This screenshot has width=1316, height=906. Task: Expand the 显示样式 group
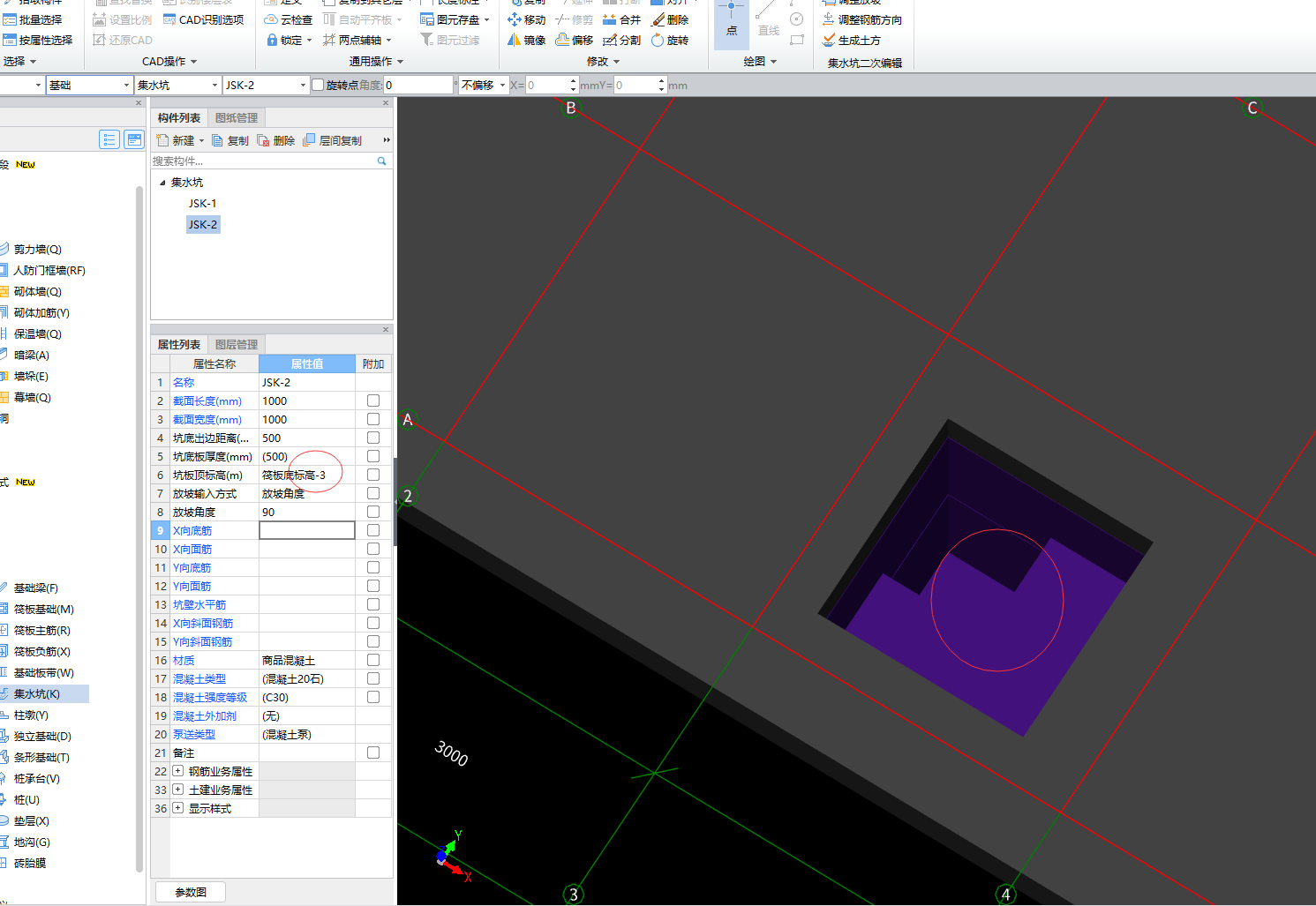pyautogui.click(x=178, y=808)
